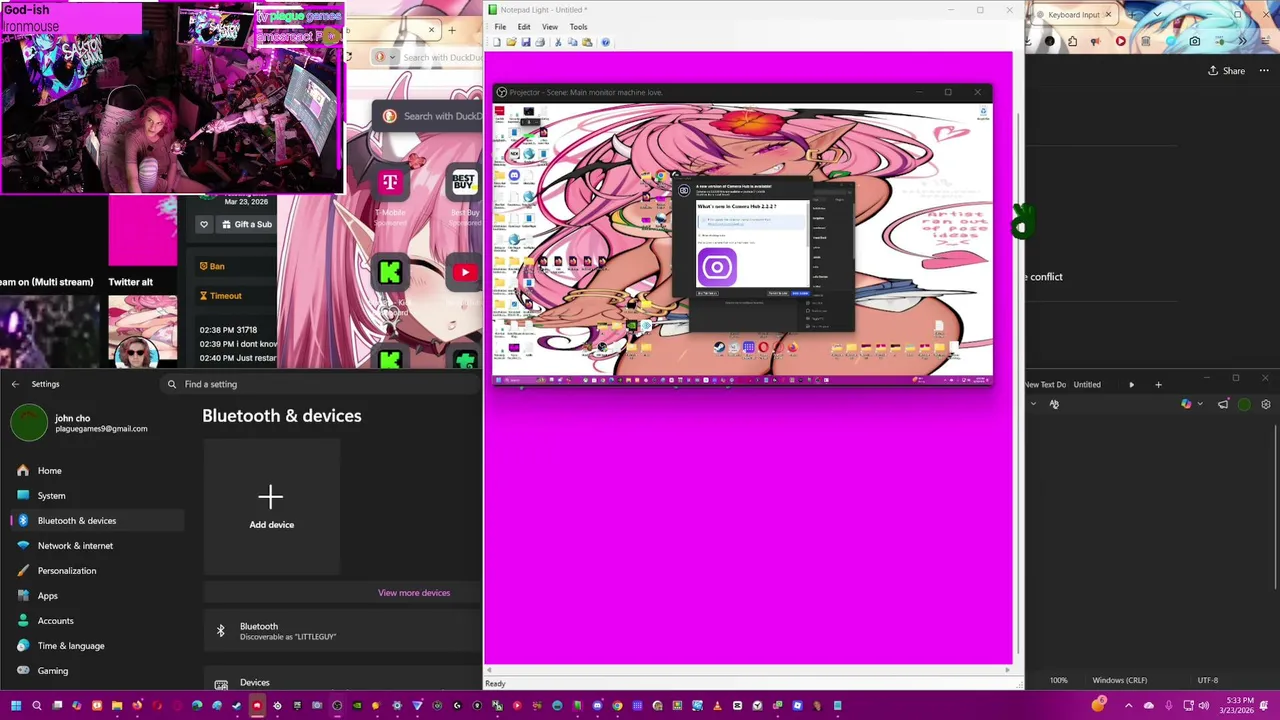Expand browser toolbar overflow chevrons
The width and height of the screenshot is (1280, 720).
click(x=1243, y=41)
